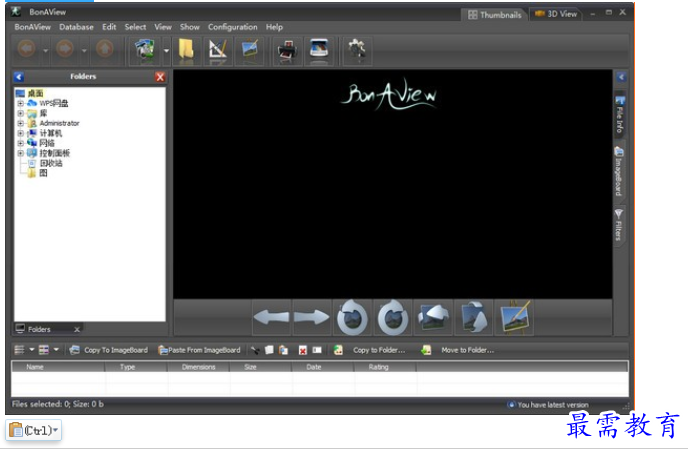Click the Folders tab at panel bottom
The width and height of the screenshot is (688, 457).
point(39,329)
